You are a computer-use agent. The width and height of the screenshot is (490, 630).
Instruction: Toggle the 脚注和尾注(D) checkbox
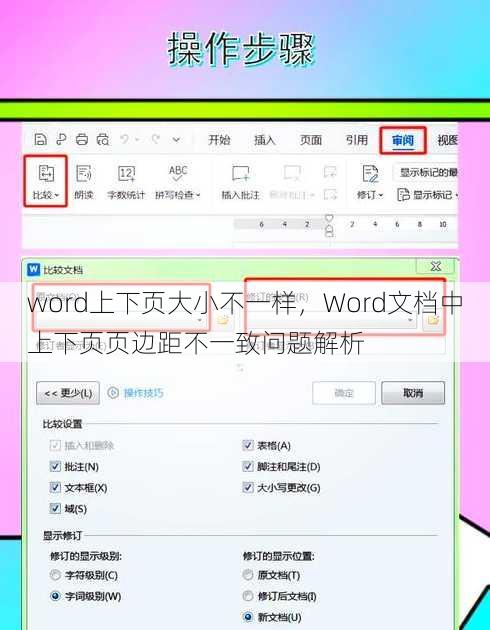248,466
